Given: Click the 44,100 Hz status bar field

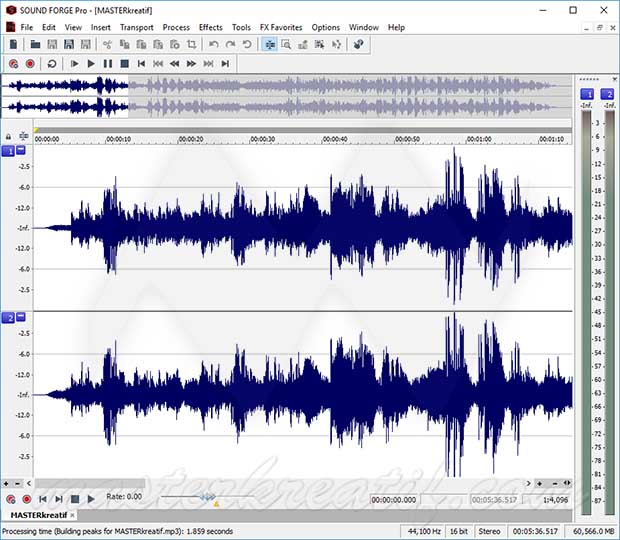Looking at the screenshot, I should click(x=424, y=531).
